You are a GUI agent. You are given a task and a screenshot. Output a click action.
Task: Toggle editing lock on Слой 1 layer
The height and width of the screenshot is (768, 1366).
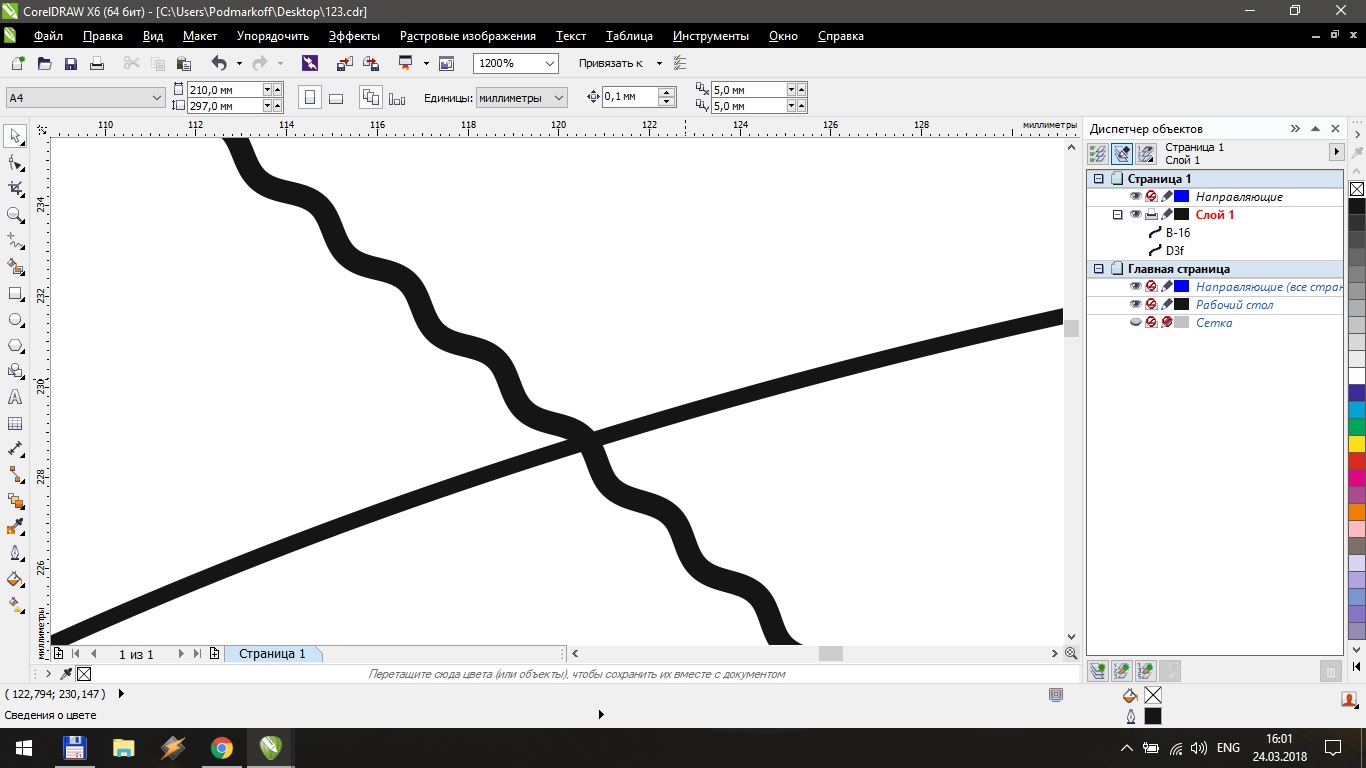click(1166, 215)
